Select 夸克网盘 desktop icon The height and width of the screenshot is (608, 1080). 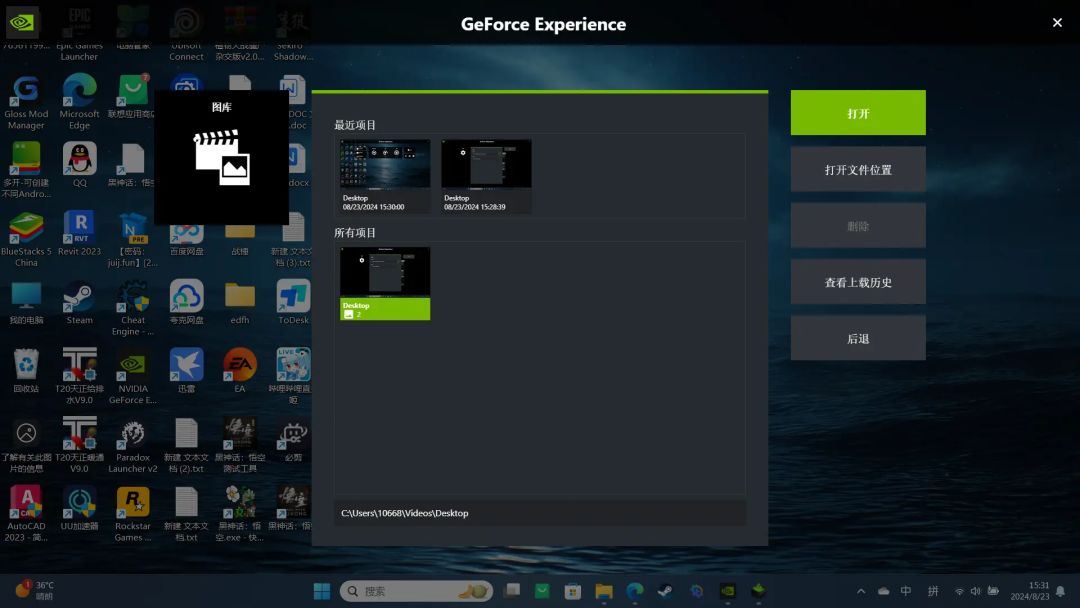click(x=187, y=302)
